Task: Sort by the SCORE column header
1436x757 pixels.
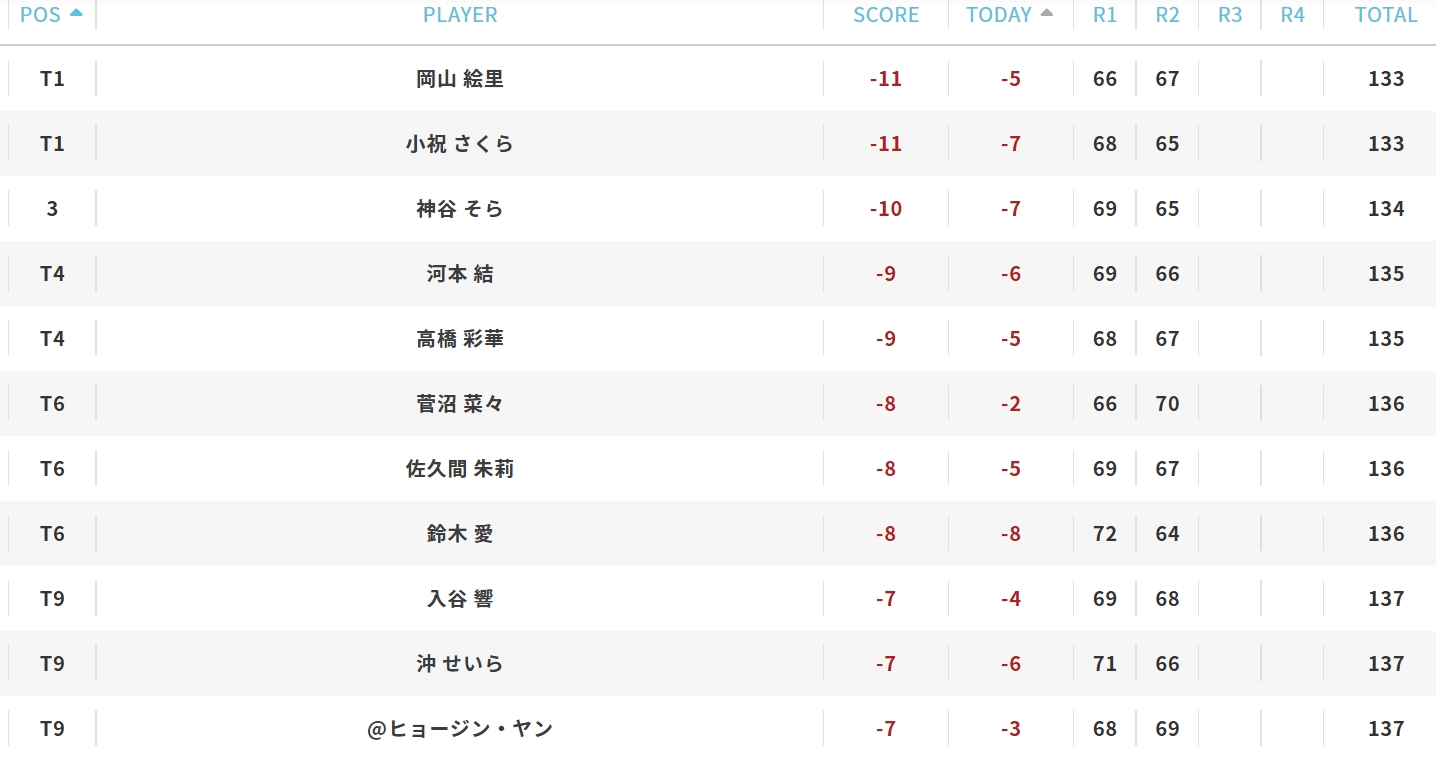Action: pos(886,15)
